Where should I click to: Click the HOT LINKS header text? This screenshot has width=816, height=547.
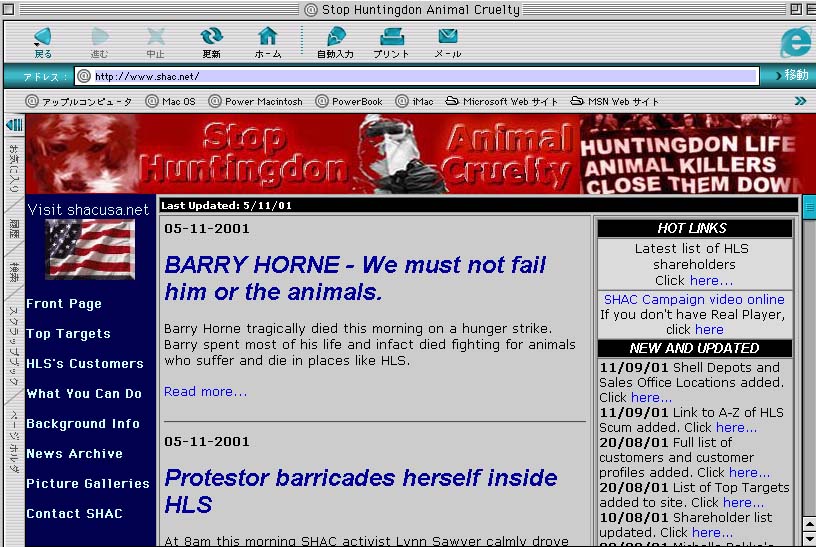click(692, 228)
